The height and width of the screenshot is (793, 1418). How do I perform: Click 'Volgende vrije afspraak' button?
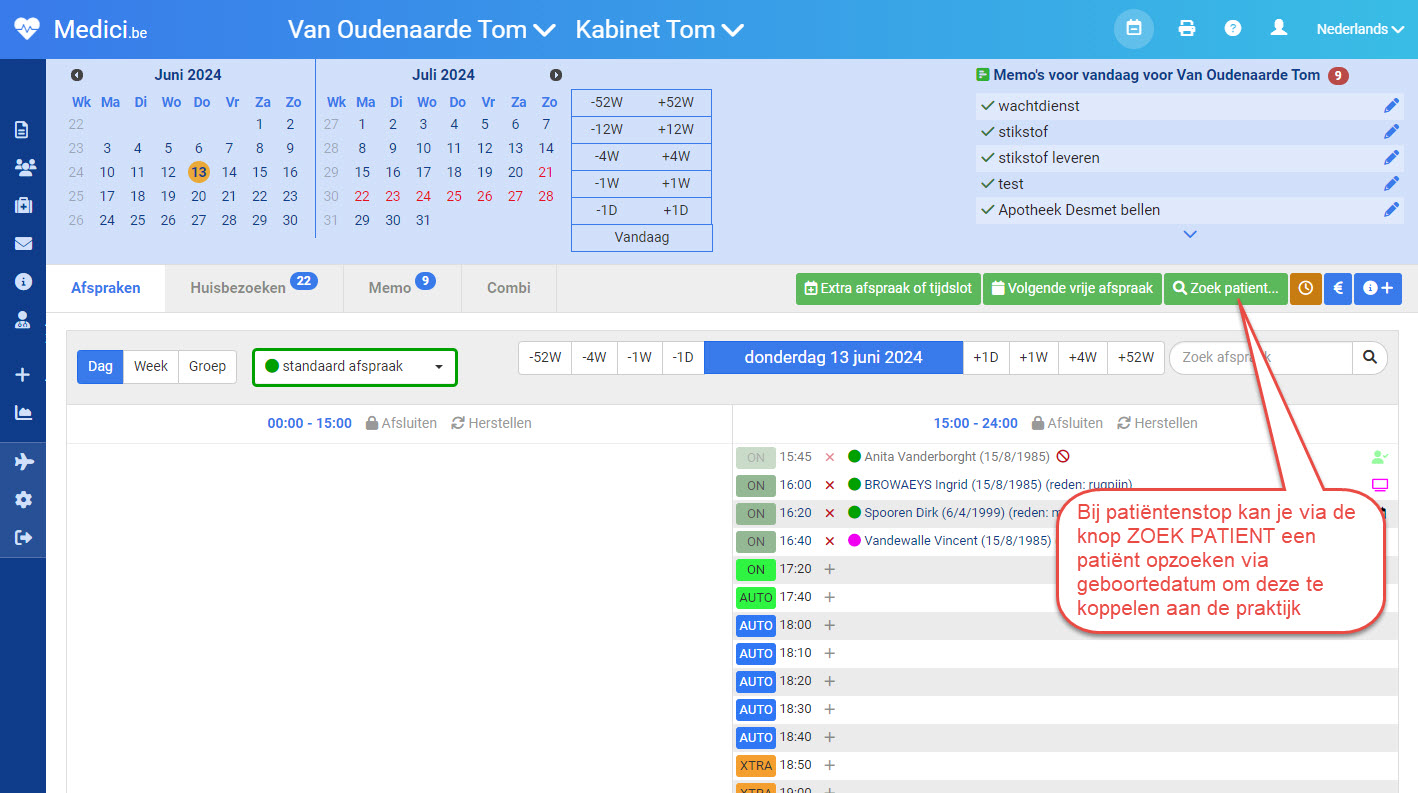[x=1072, y=288]
